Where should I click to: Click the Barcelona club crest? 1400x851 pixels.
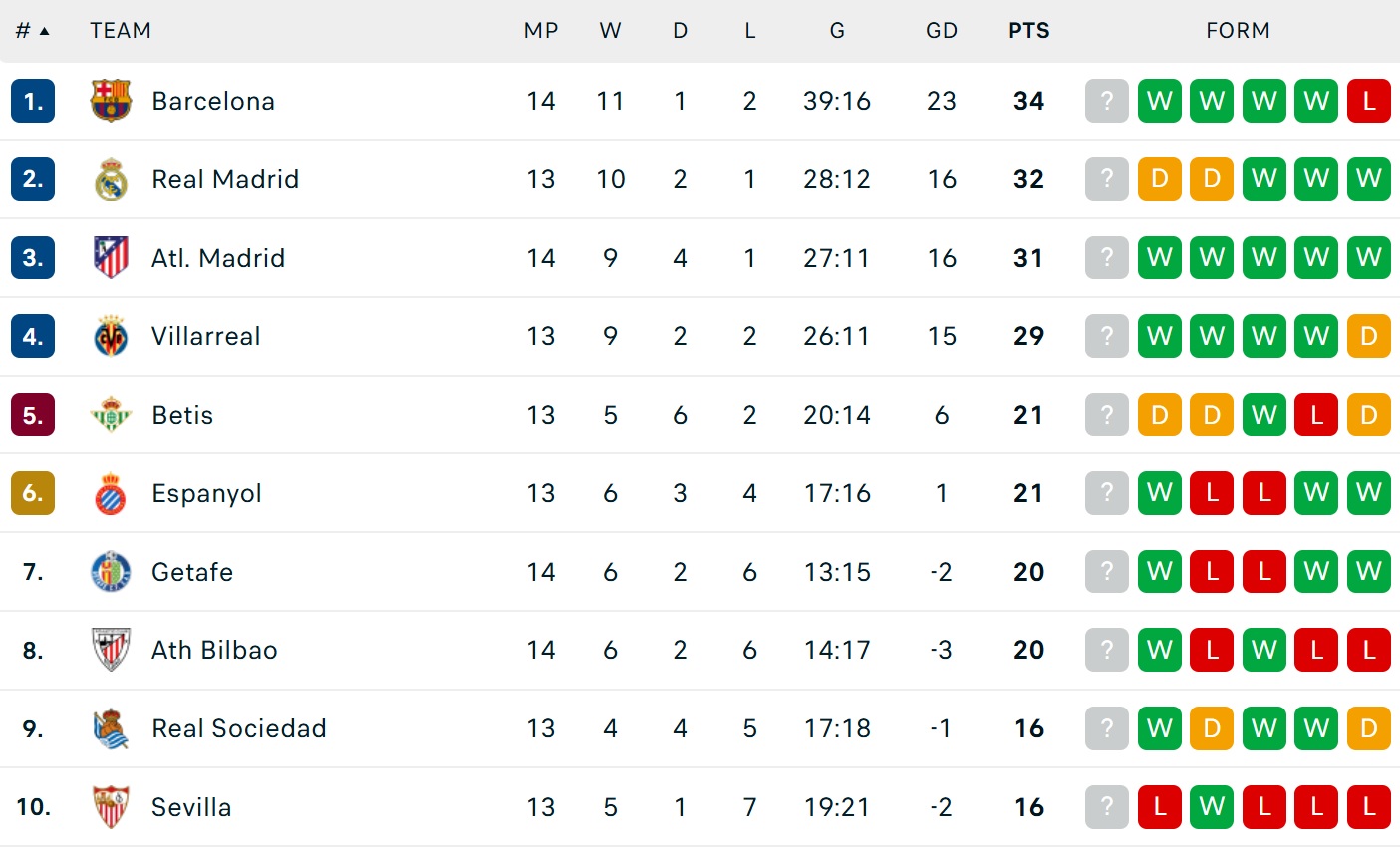111,101
